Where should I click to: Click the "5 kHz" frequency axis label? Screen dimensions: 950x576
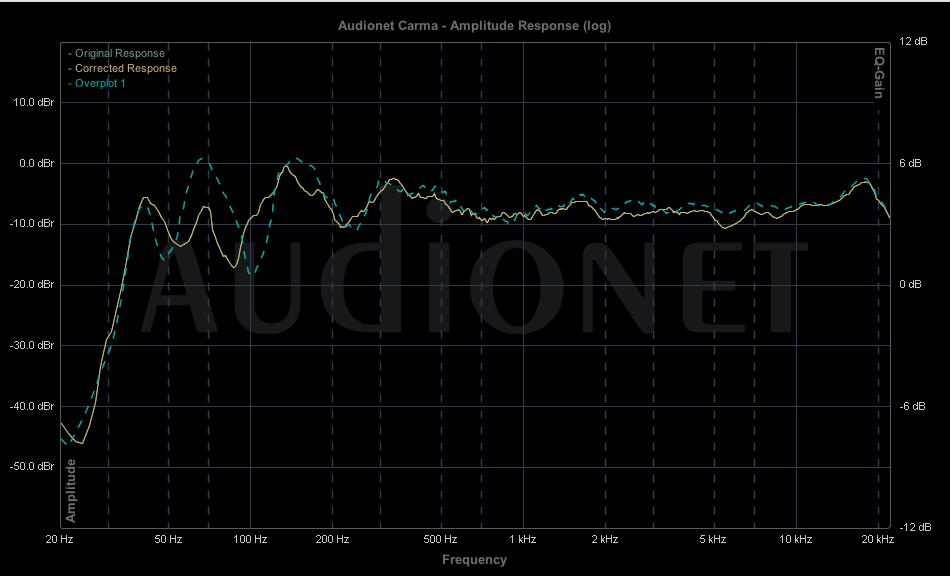(x=713, y=540)
